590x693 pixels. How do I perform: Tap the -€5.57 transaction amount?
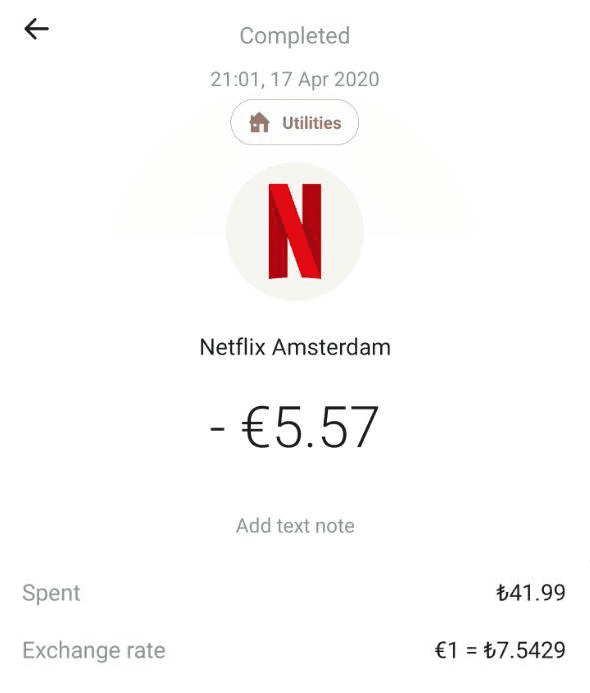point(294,427)
